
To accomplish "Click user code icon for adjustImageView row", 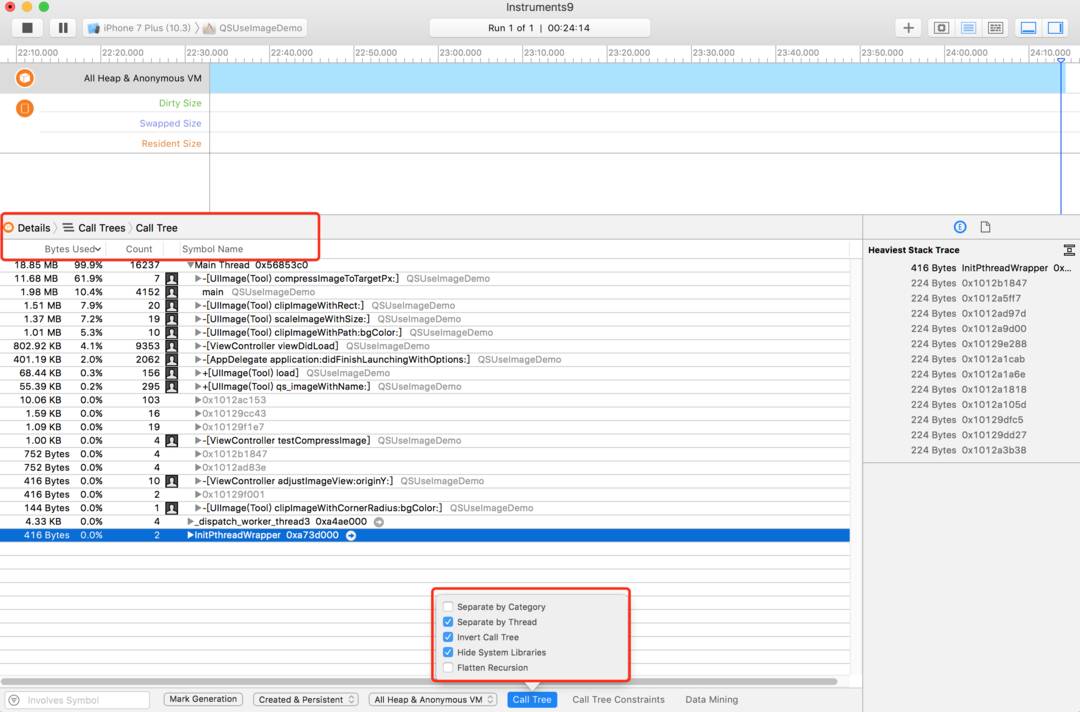I will pyautogui.click(x=172, y=481).
